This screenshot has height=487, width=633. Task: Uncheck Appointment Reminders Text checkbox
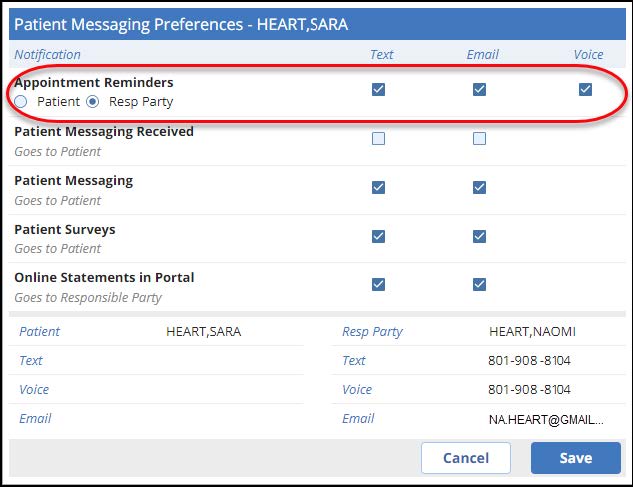[378, 90]
